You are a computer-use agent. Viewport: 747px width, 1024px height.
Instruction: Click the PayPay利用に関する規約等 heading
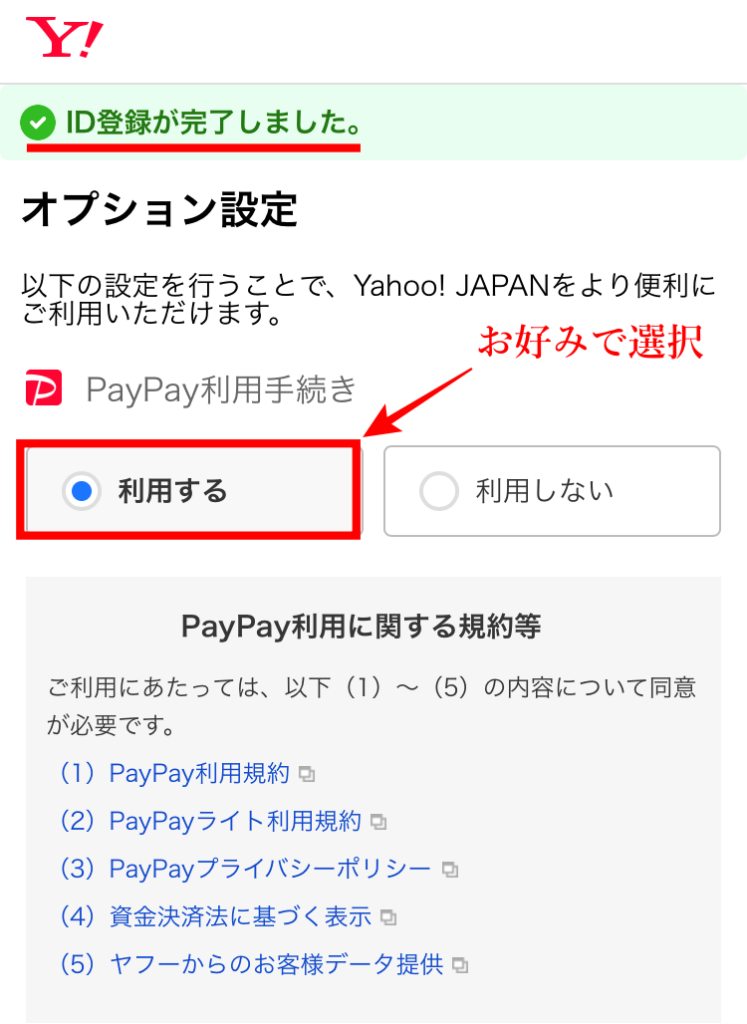click(x=361, y=626)
